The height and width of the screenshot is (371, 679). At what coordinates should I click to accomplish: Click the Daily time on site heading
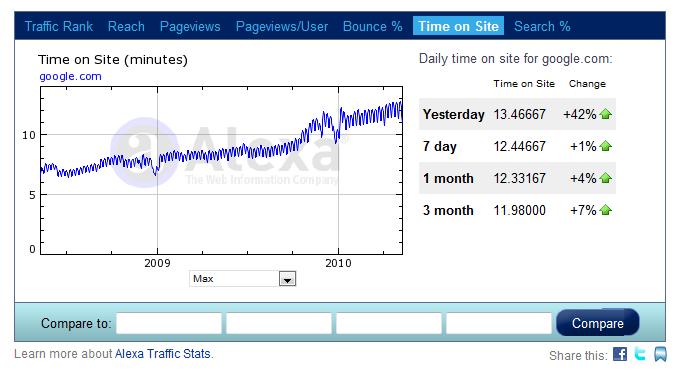(515, 59)
